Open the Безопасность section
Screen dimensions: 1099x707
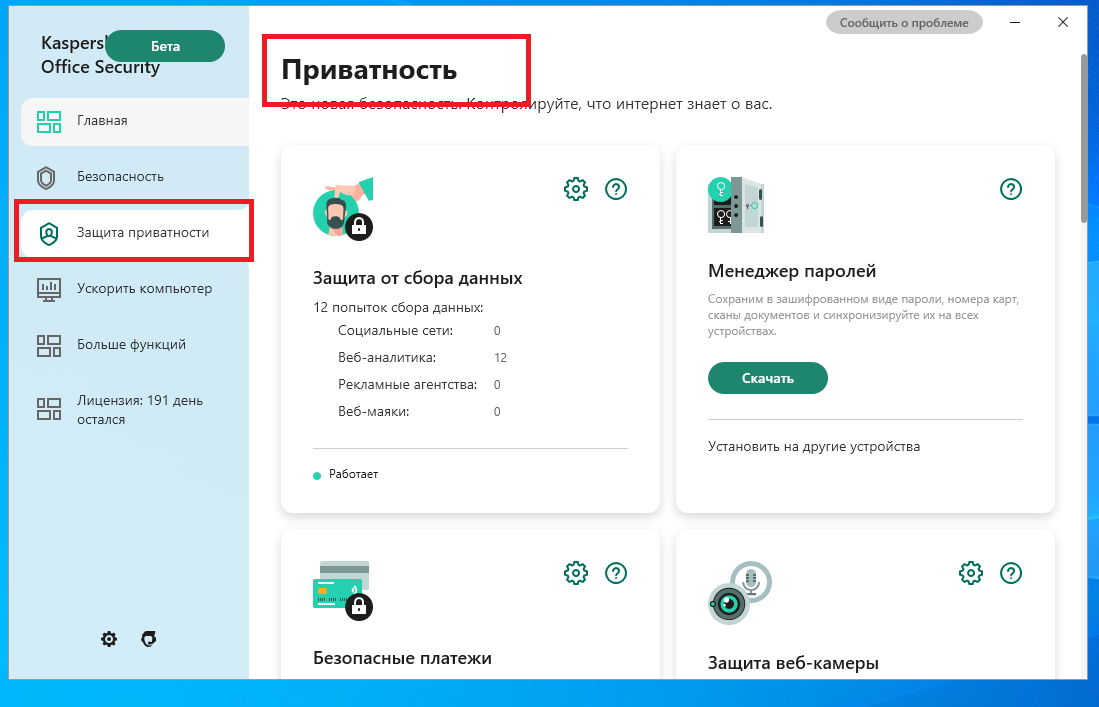click(135, 177)
